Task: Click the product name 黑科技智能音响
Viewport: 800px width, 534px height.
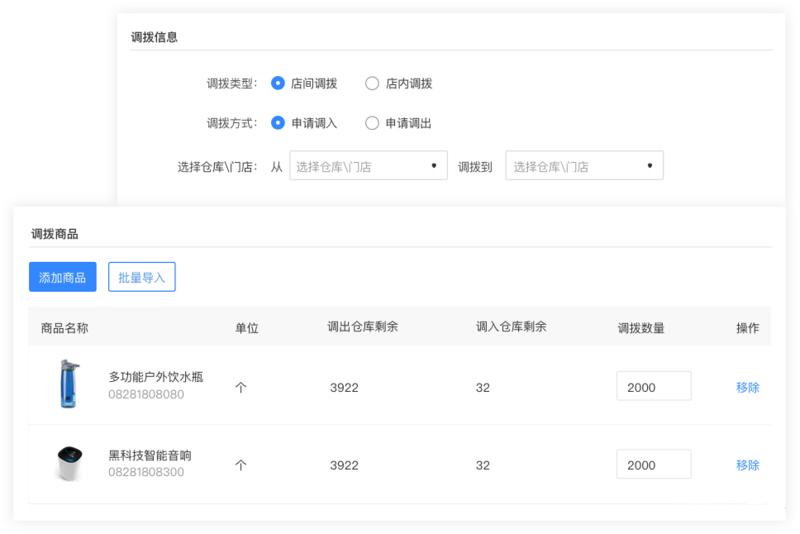Action: [x=150, y=455]
